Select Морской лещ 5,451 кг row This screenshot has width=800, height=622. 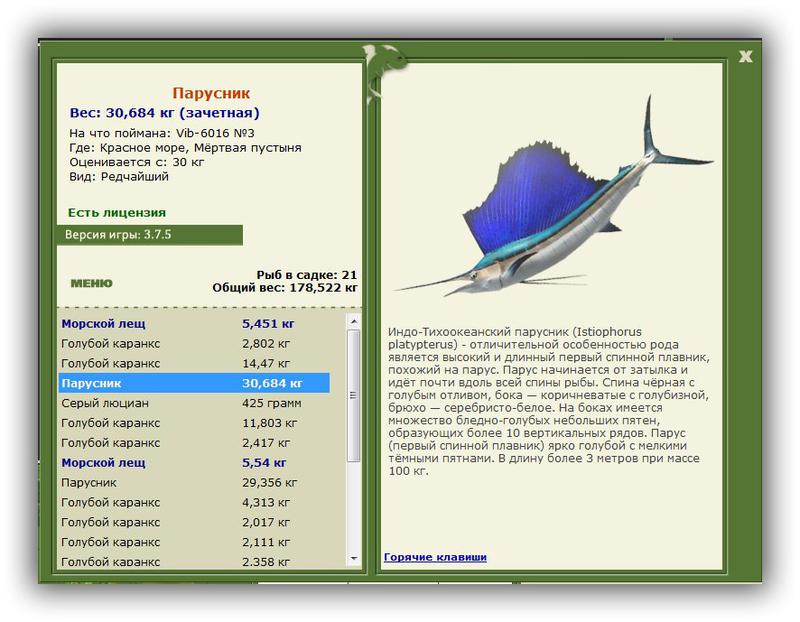pyautogui.click(x=194, y=324)
